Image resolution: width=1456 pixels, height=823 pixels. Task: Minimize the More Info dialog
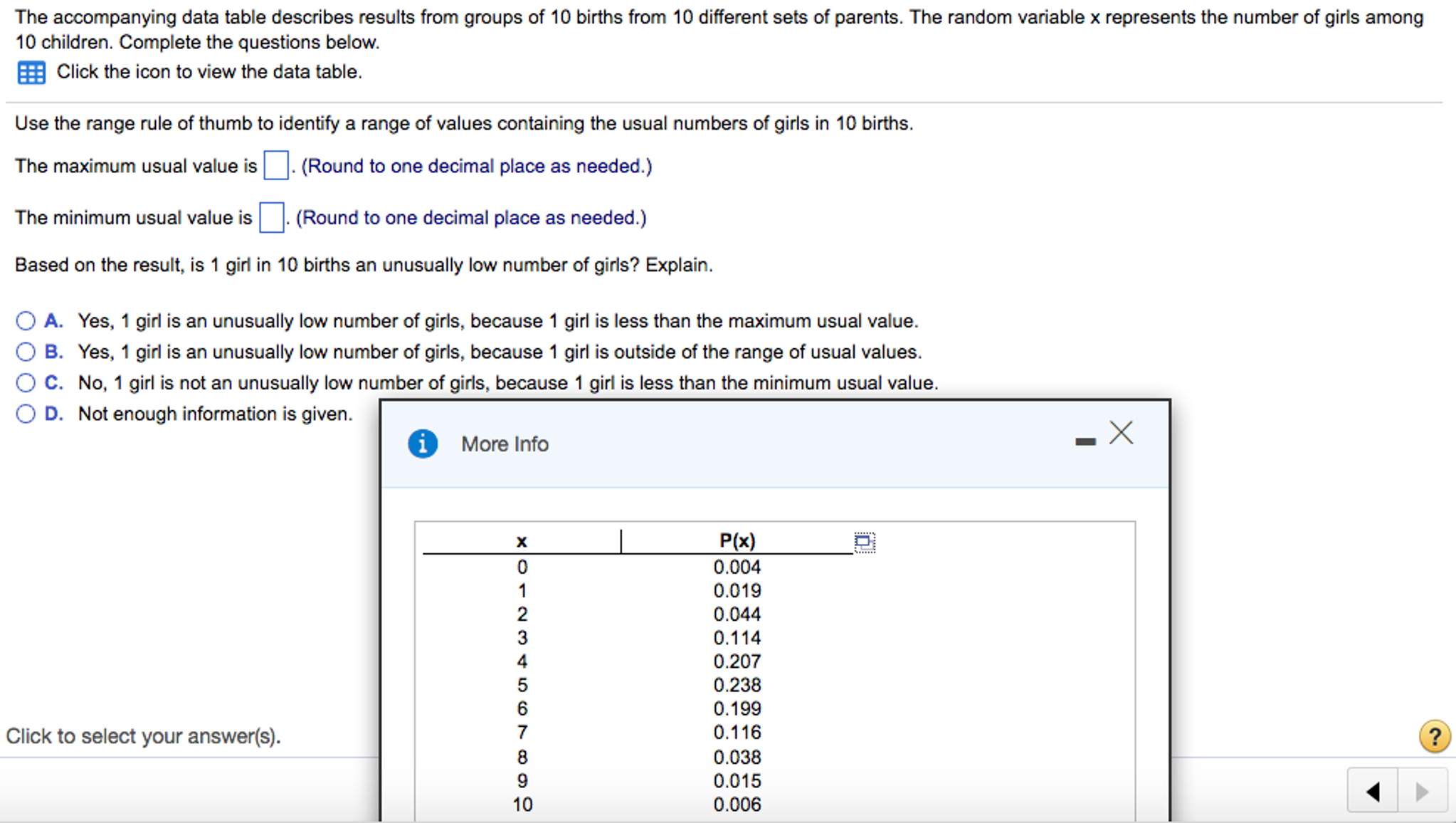[1085, 441]
